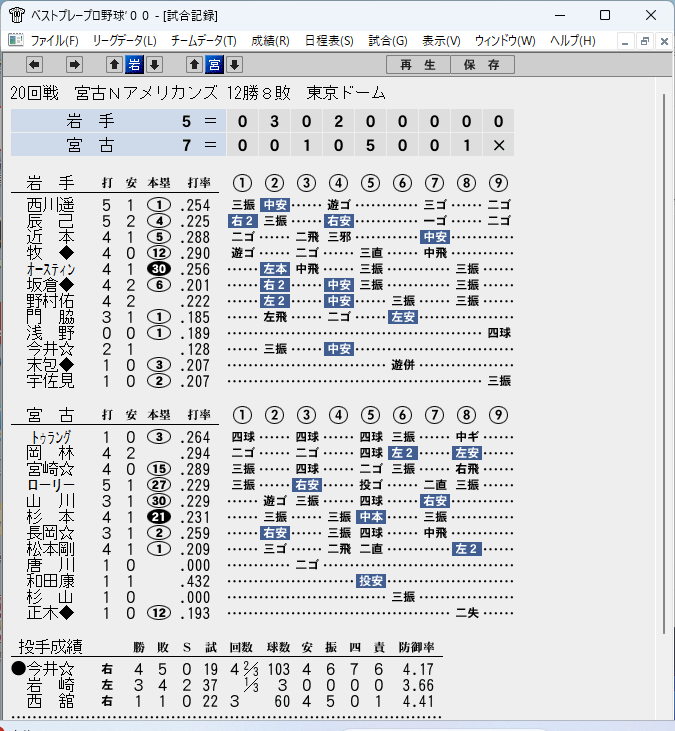The image size is (675, 731).
Task: Open the 成績(R) menu
Action: pyautogui.click(x=270, y=41)
